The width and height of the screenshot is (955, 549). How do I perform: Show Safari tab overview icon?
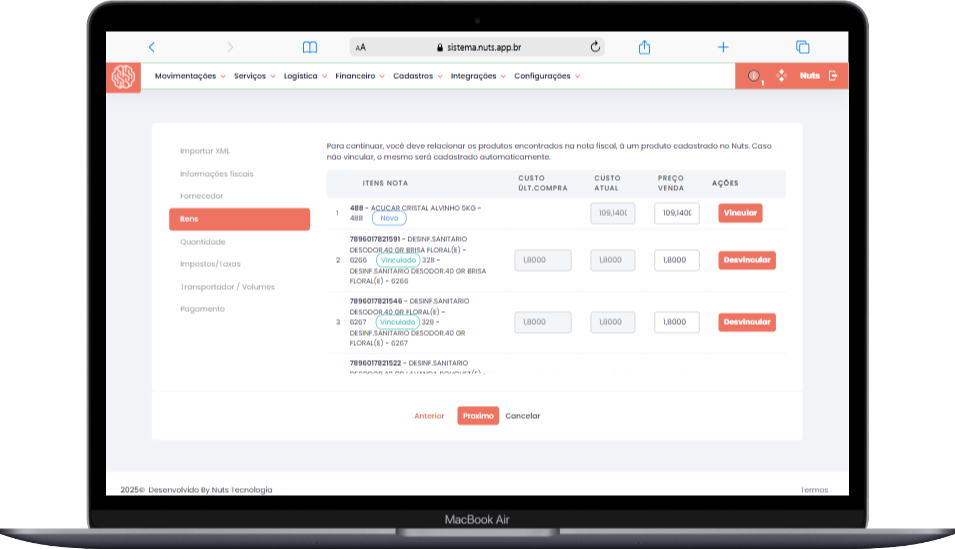pos(802,47)
